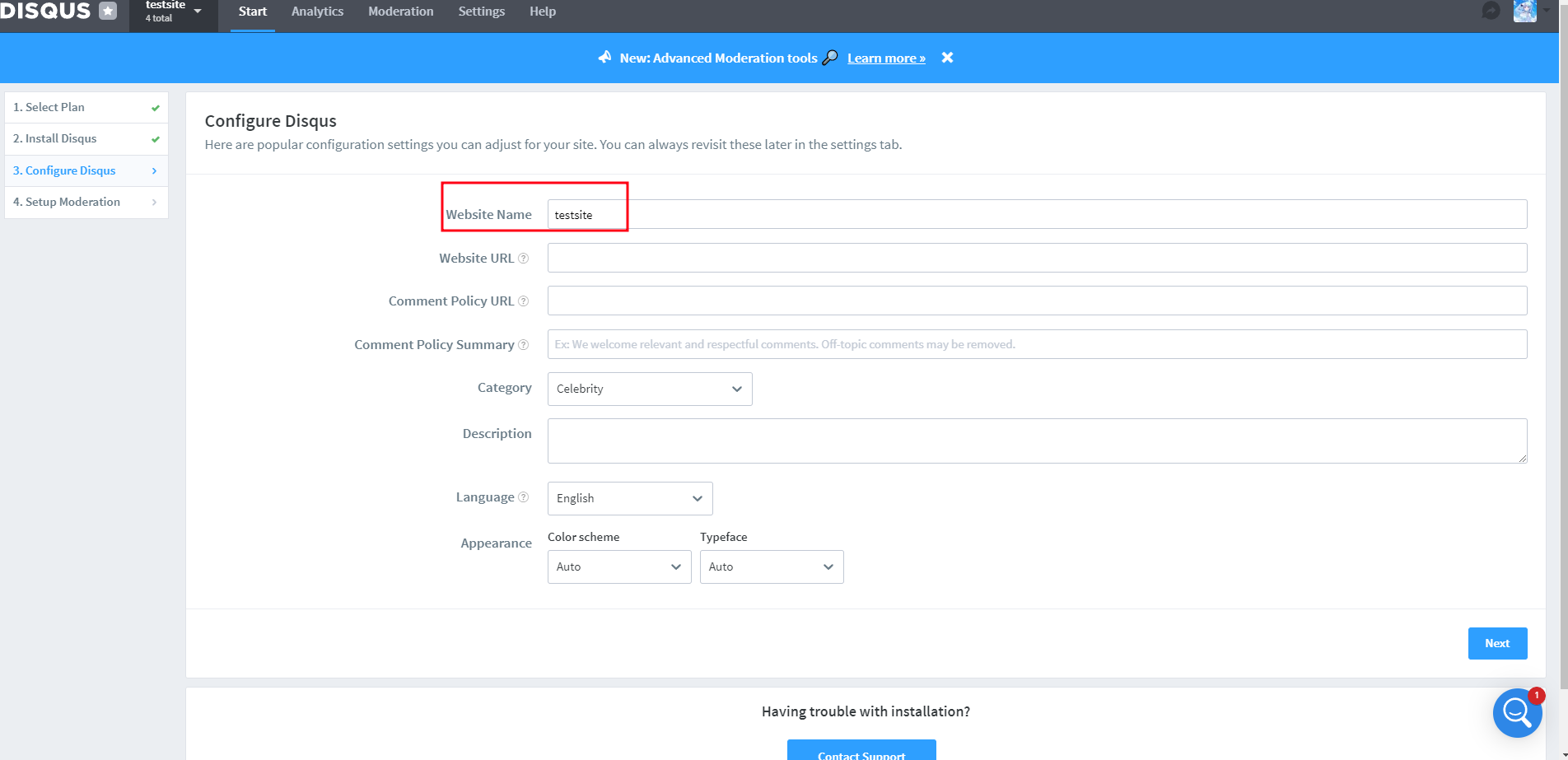The width and height of the screenshot is (1568, 760).
Task: Open the testsite site switcher dropdown
Action: click(174, 12)
